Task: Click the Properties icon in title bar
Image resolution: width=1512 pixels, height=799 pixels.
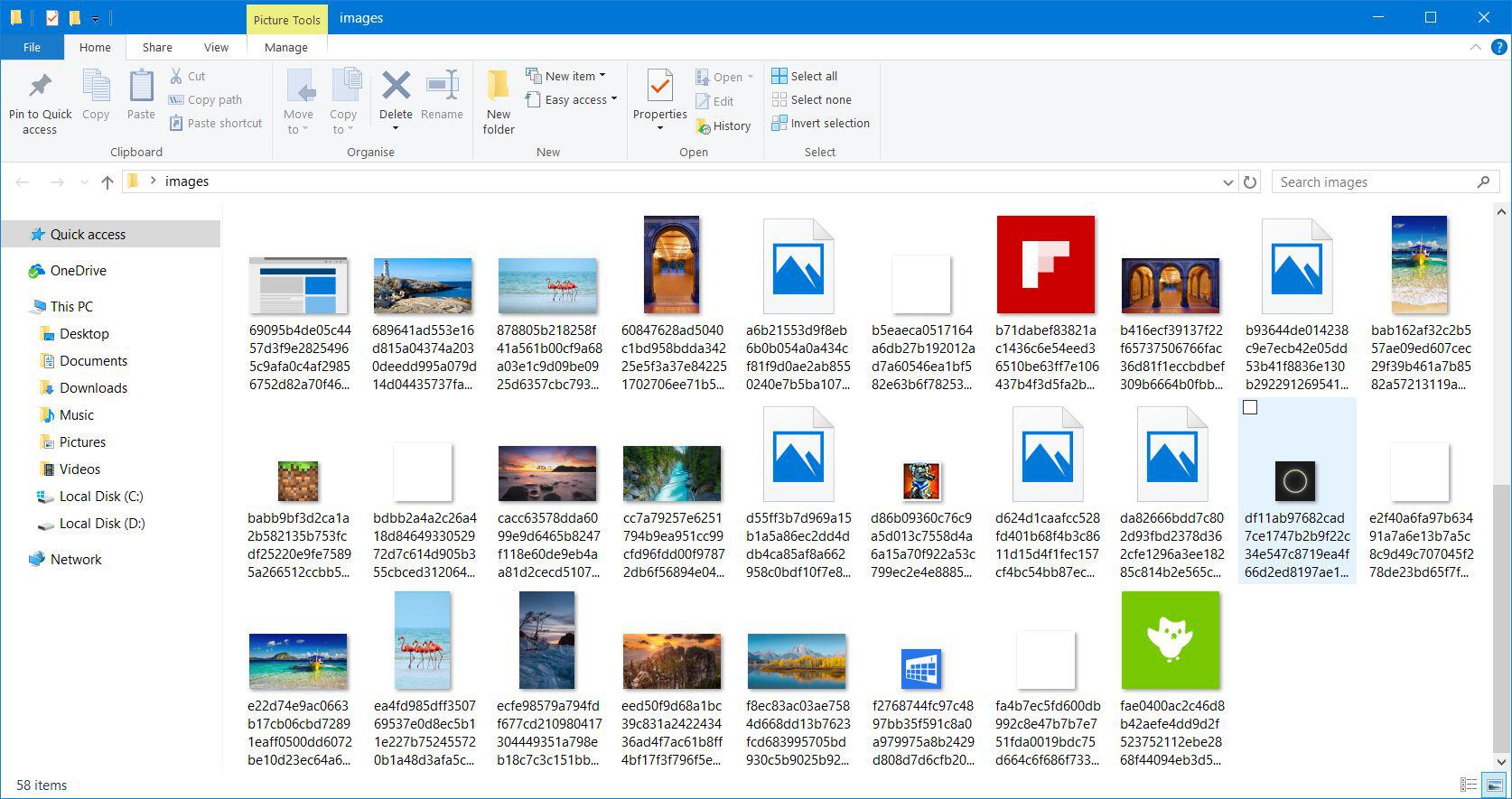Action: click(x=52, y=17)
